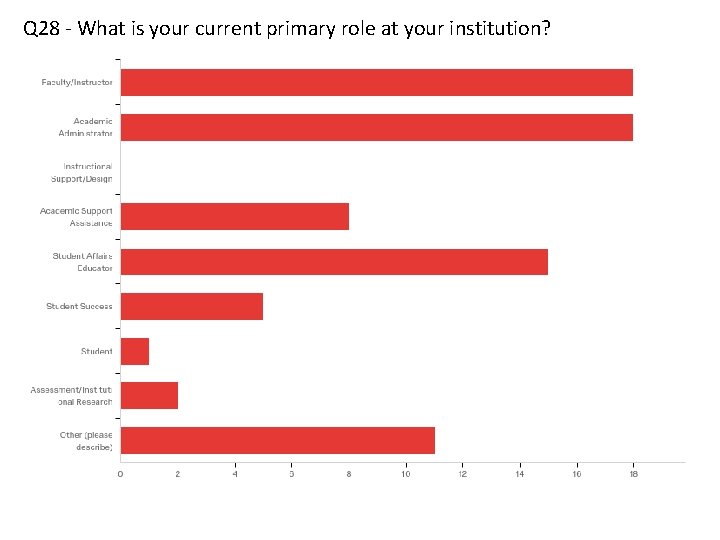Click the 14 tick label

(x=519, y=474)
